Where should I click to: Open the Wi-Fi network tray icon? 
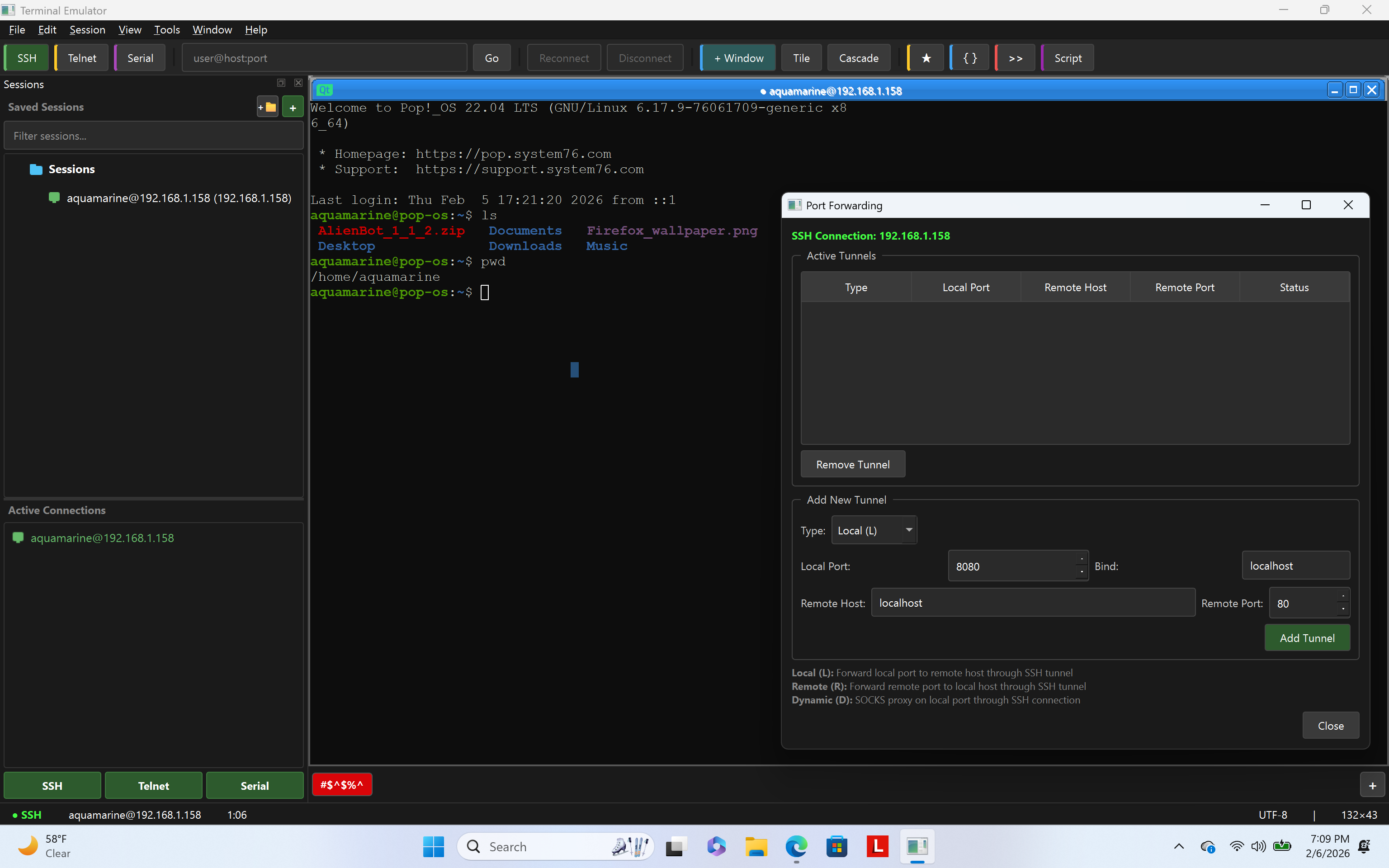[1236, 846]
